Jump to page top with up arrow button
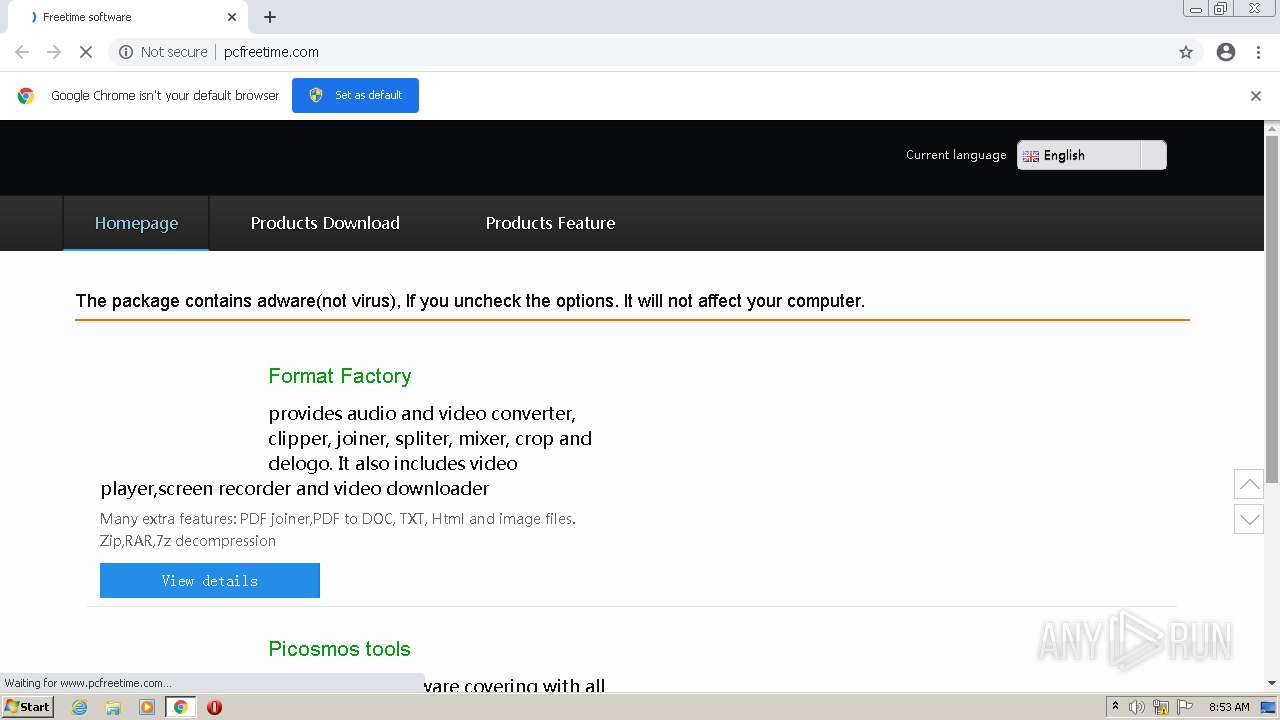The height and width of the screenshot is (720, 1280). (1249, 484)
